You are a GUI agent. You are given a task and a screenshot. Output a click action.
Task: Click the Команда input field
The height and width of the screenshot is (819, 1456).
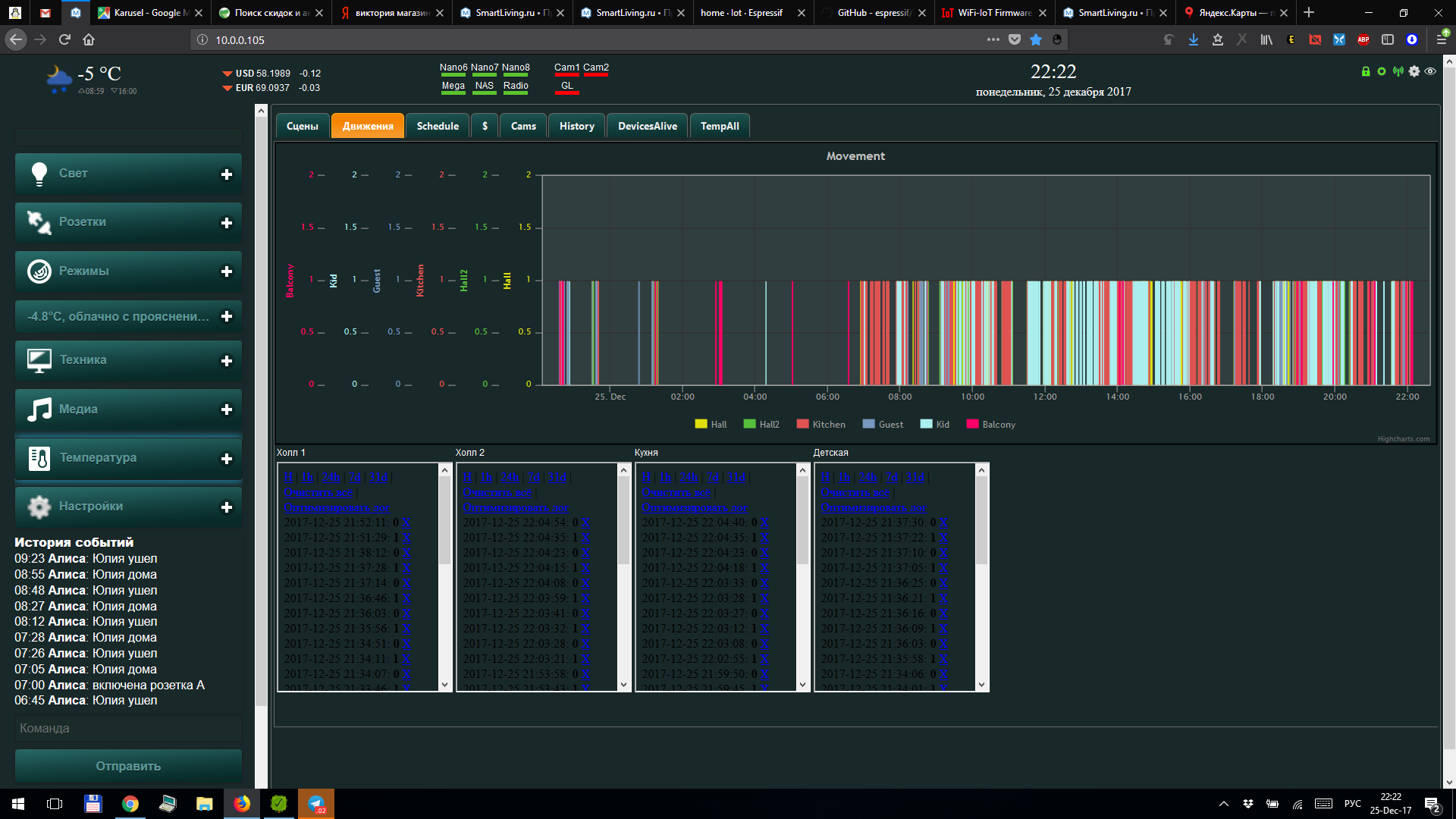click(128, 728)
